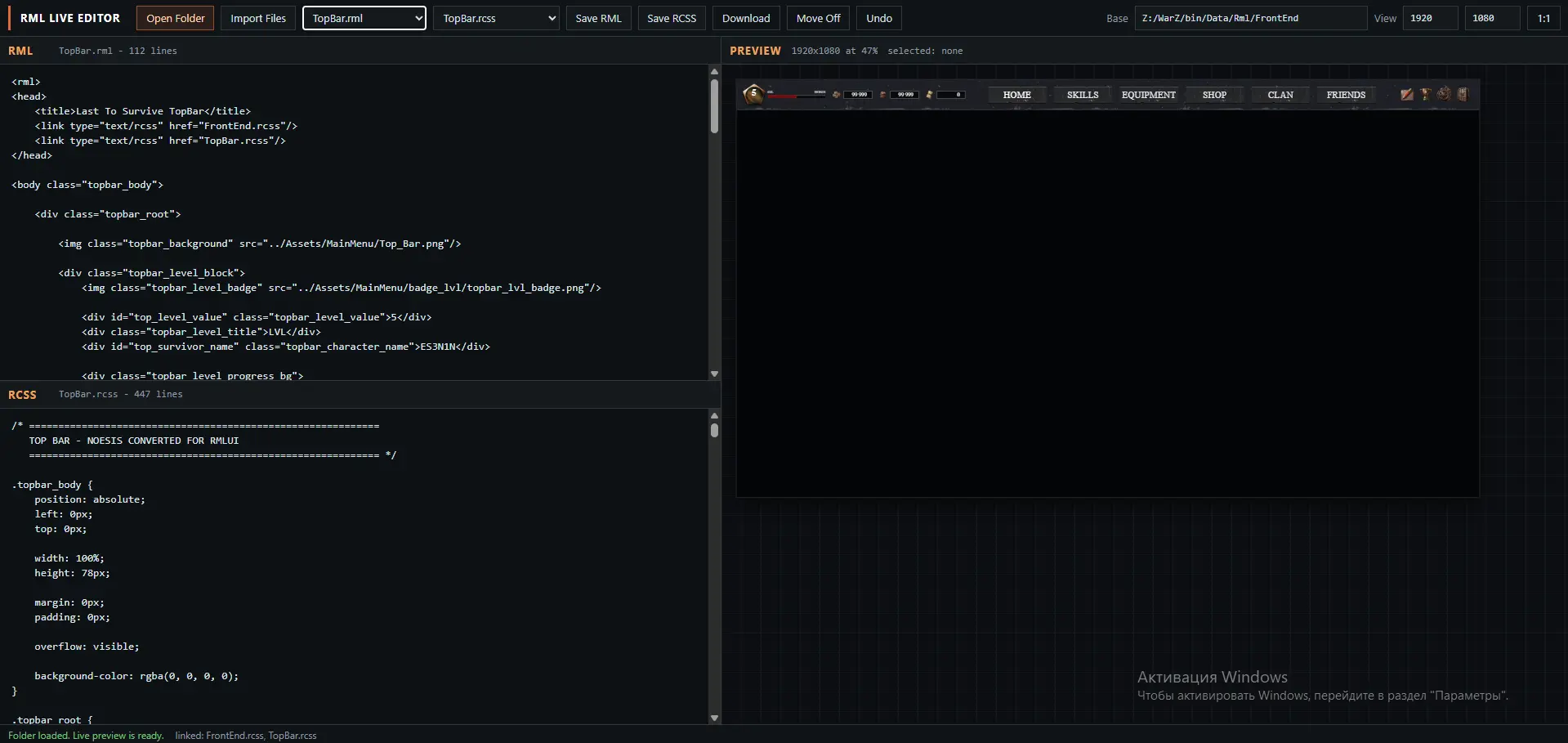1568x743 pixels.
Task: Click the Undo button
Action: click(x=879, y=18)
